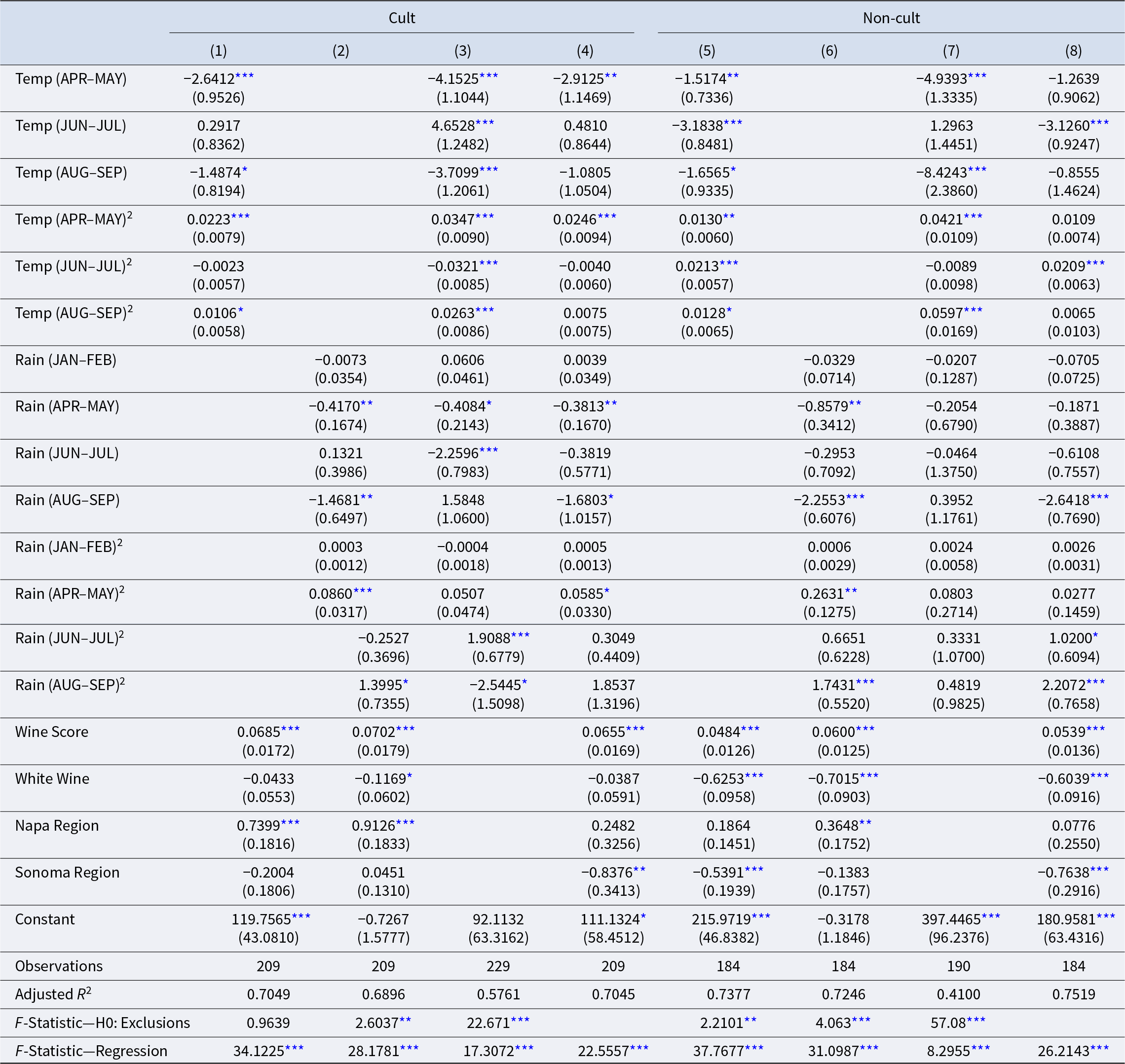
Task: Click the White Wine row label
Action: click(x=52, y=778)
